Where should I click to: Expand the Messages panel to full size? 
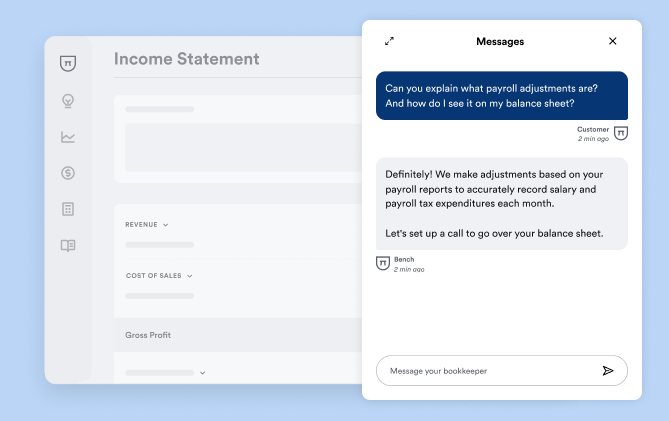pyautogui.click(x=389, y=41)
